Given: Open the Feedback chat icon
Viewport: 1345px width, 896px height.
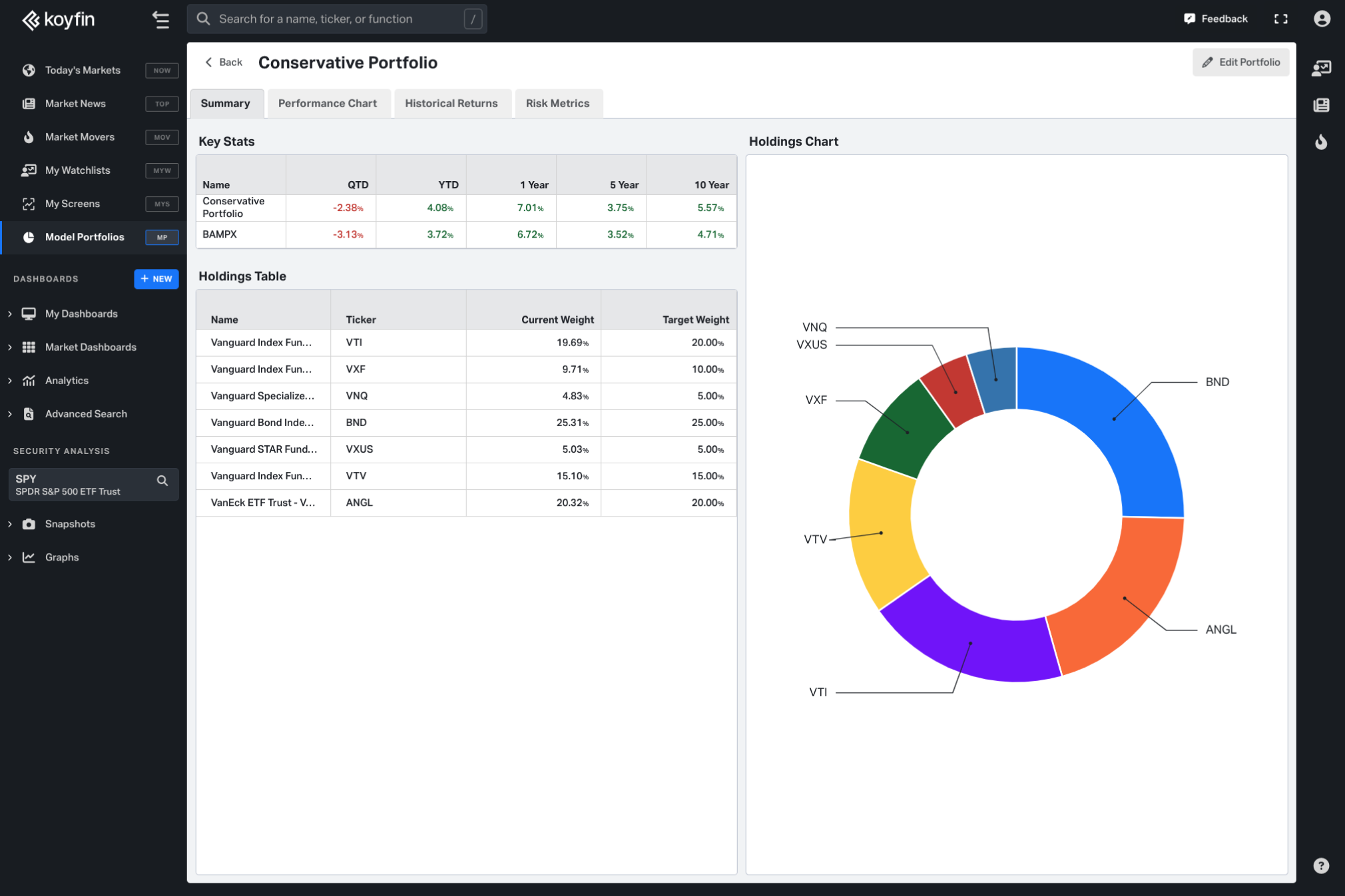Looking at the screenshot, I should click(1189, 19).
